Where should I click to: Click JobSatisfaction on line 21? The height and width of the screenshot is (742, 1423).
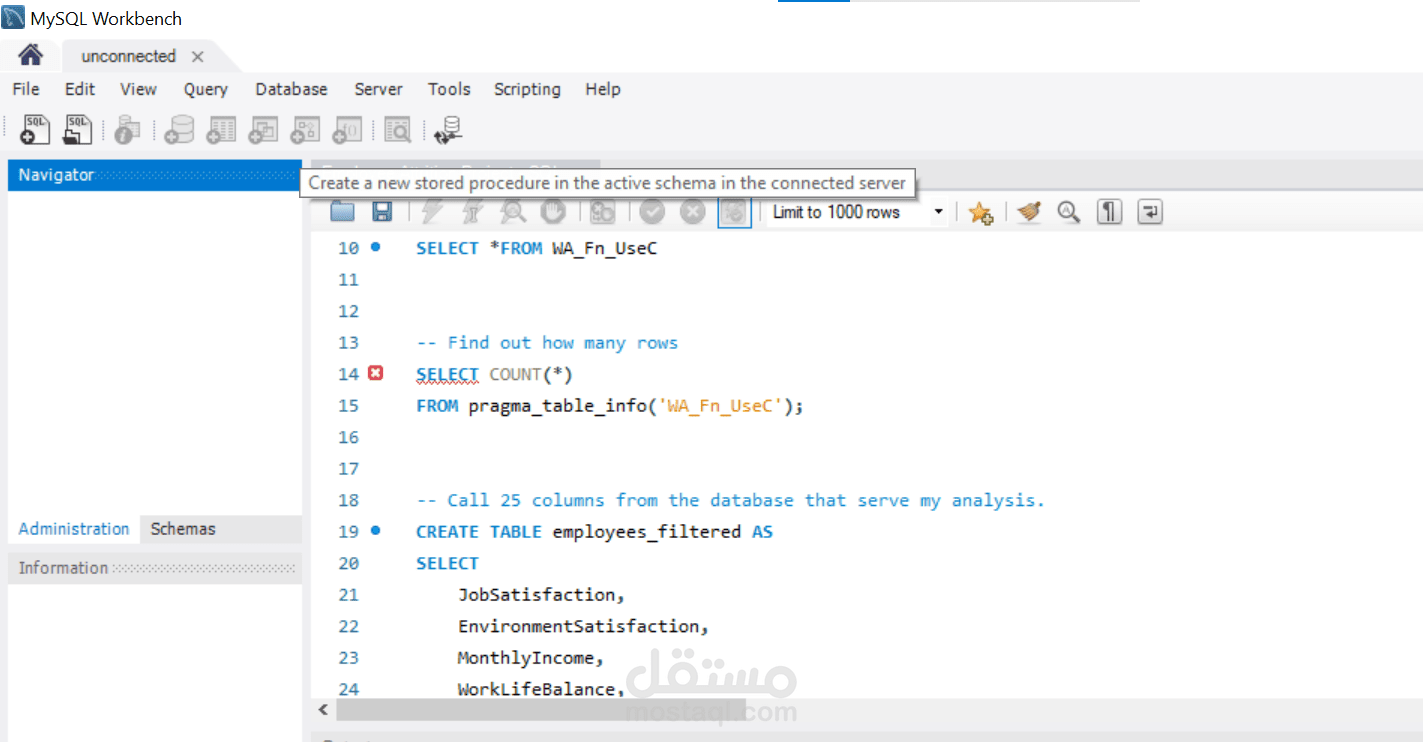(x=541, y=595)
